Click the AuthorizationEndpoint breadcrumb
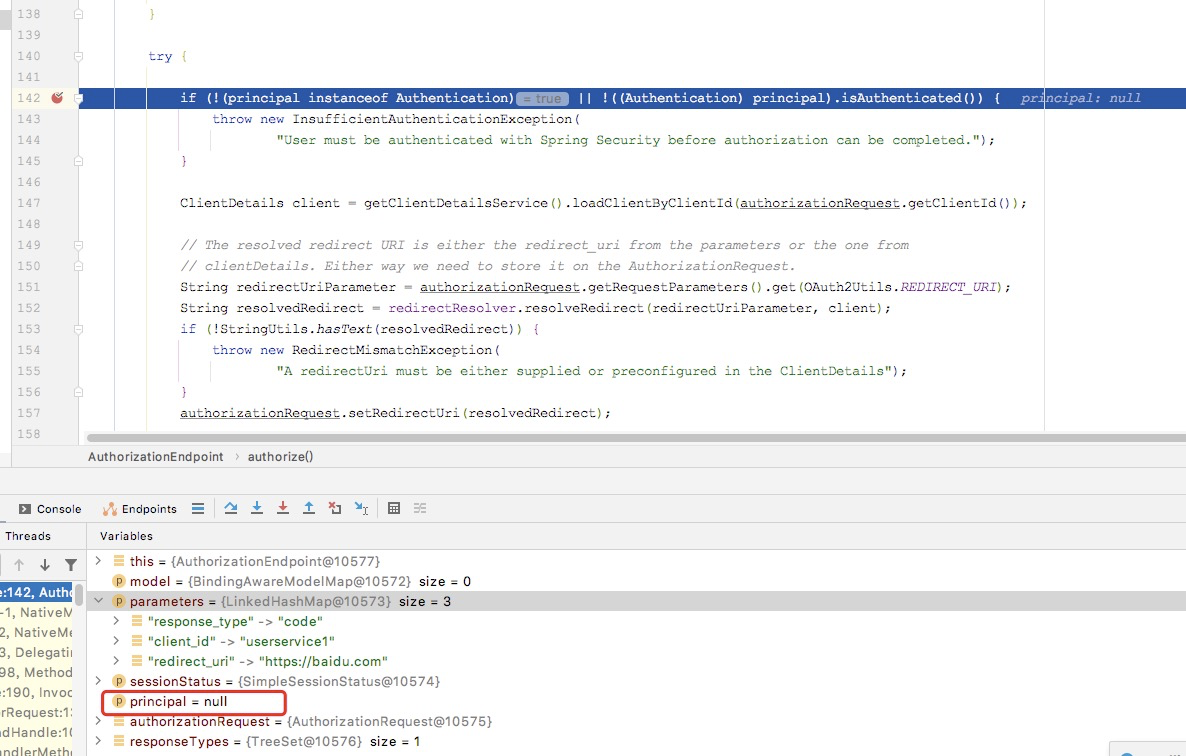This screenshot has height=756, width=1186. pyautogui.click(x=155, y=456)
